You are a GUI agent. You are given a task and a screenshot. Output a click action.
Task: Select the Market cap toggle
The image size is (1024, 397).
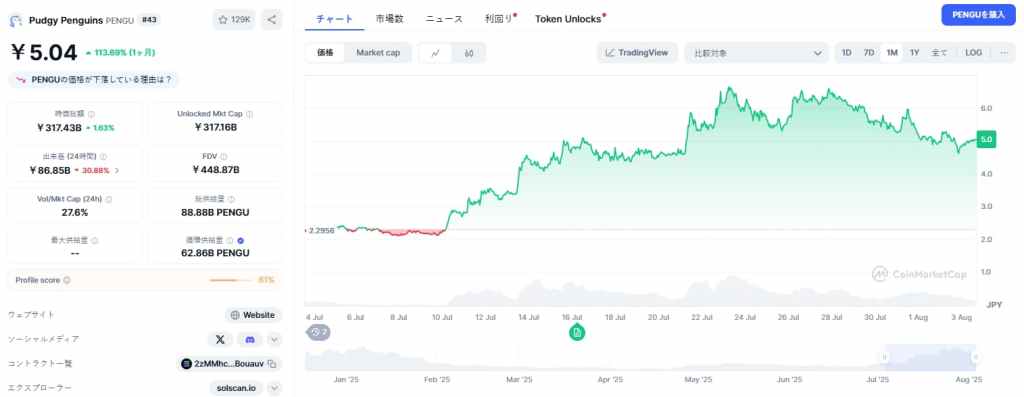[378, 53]
